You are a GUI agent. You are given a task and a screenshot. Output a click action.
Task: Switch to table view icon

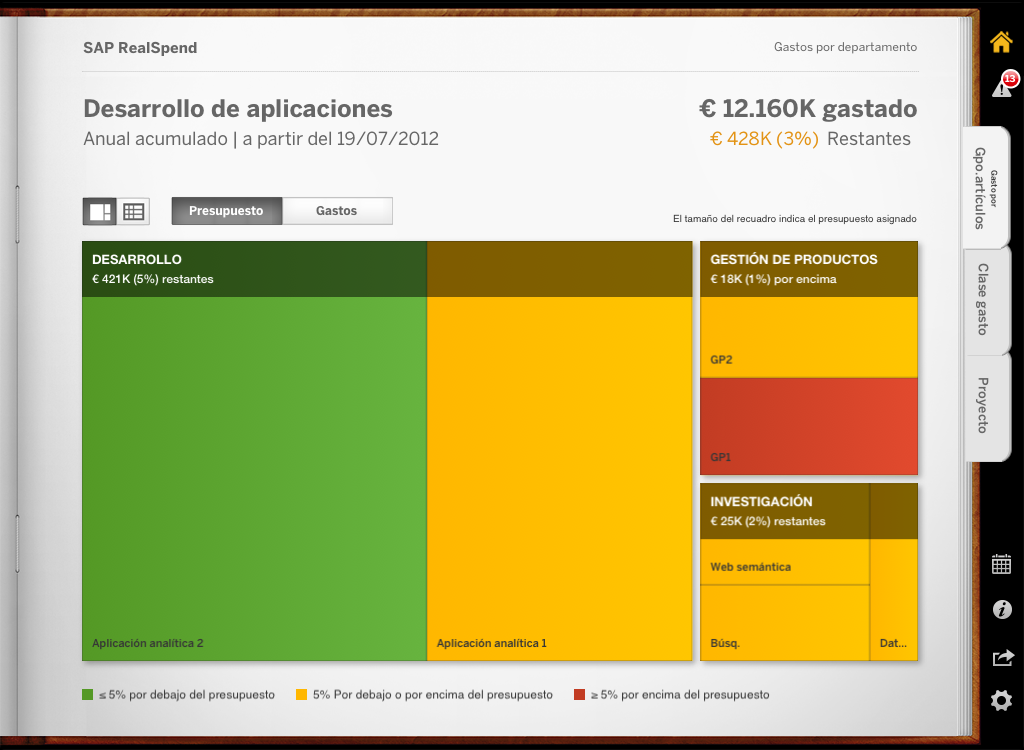[x=133, y=211]
